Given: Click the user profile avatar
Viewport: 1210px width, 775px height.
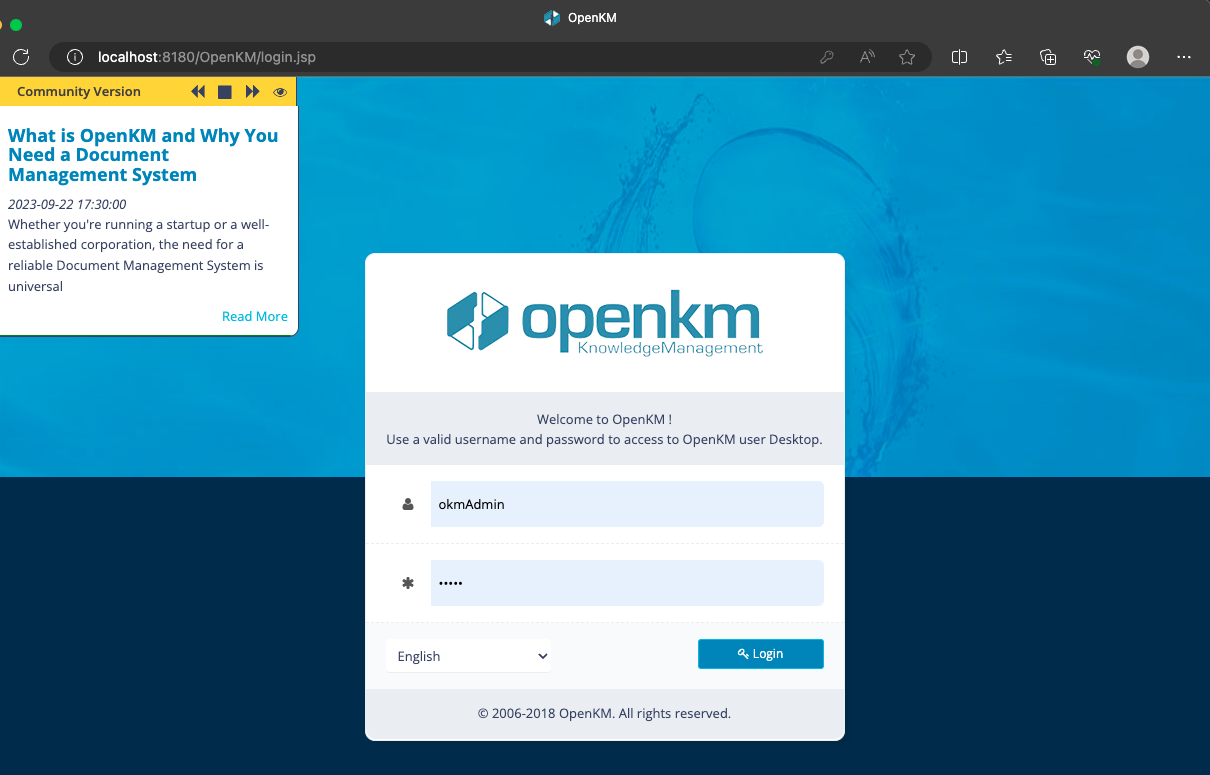Looking at the screenshot, I should (x=1138, y=57).
